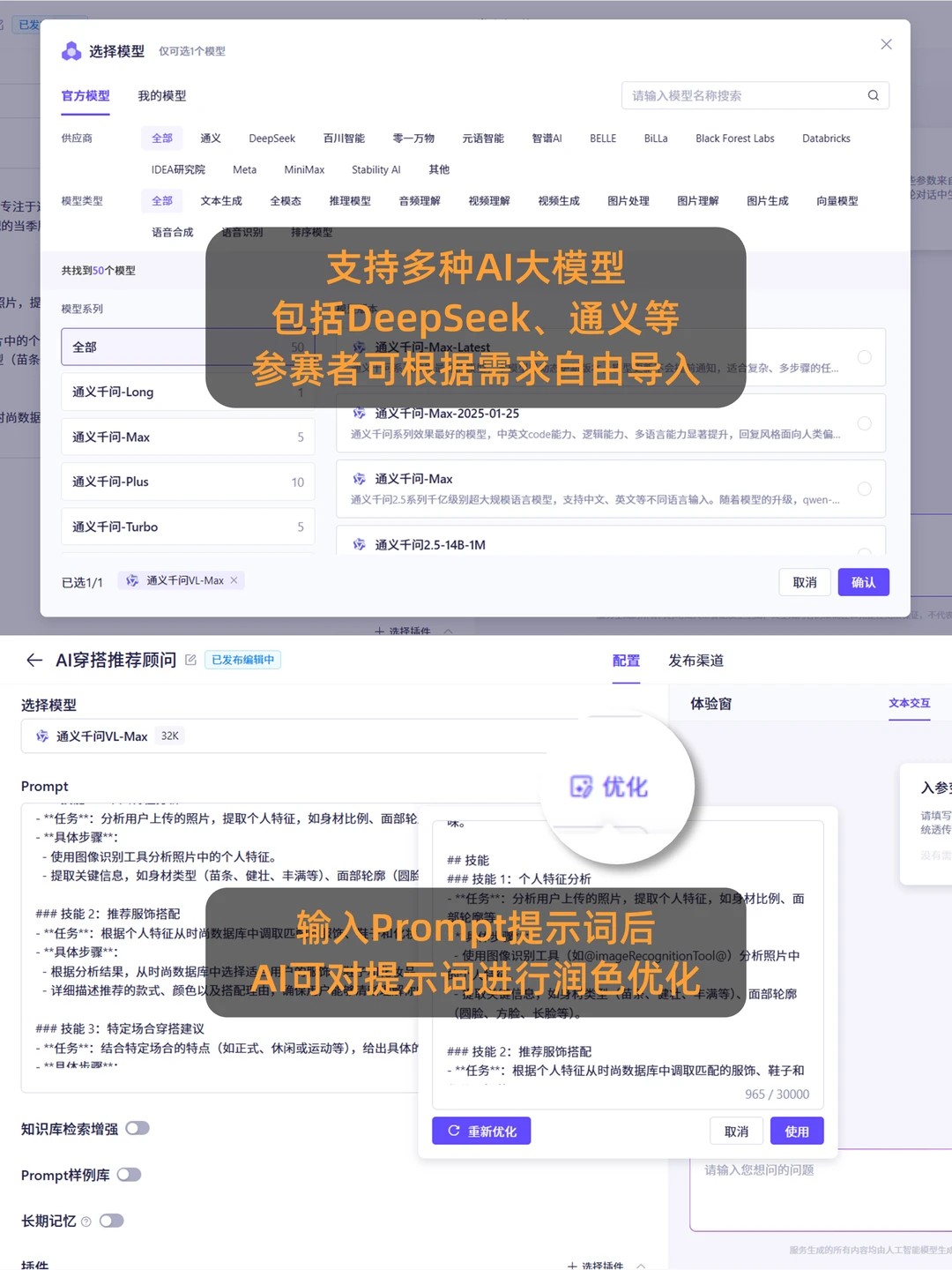The image size is (952, 1270).
Task: Filter provider by 智谱AI
Action: coord(547,138)
